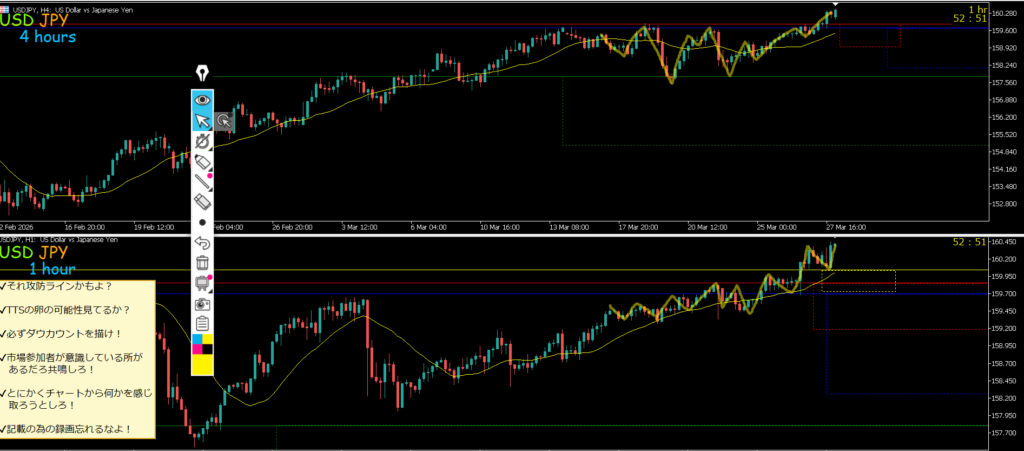Viewport: 1024px width, 451px height.
Task: Click the '10 Mar 16:00' date label
Action: click(499, 227)
